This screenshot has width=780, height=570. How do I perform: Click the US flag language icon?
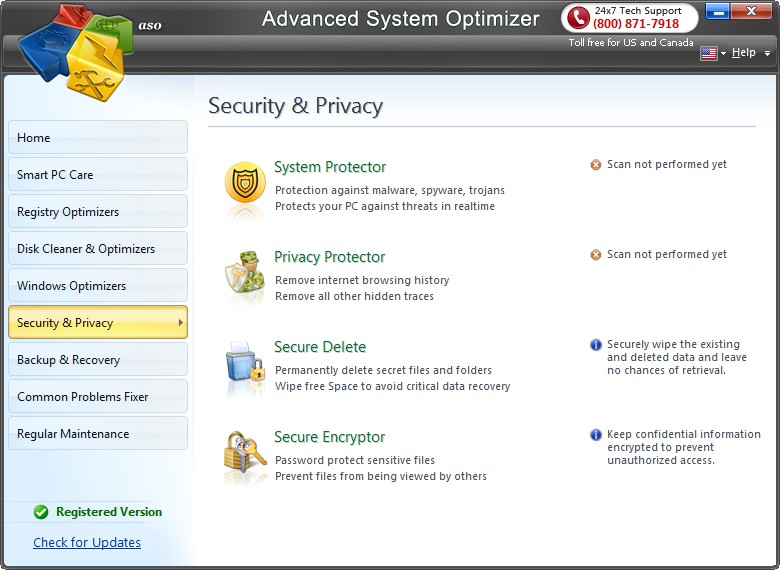click(x=708, y=53)
